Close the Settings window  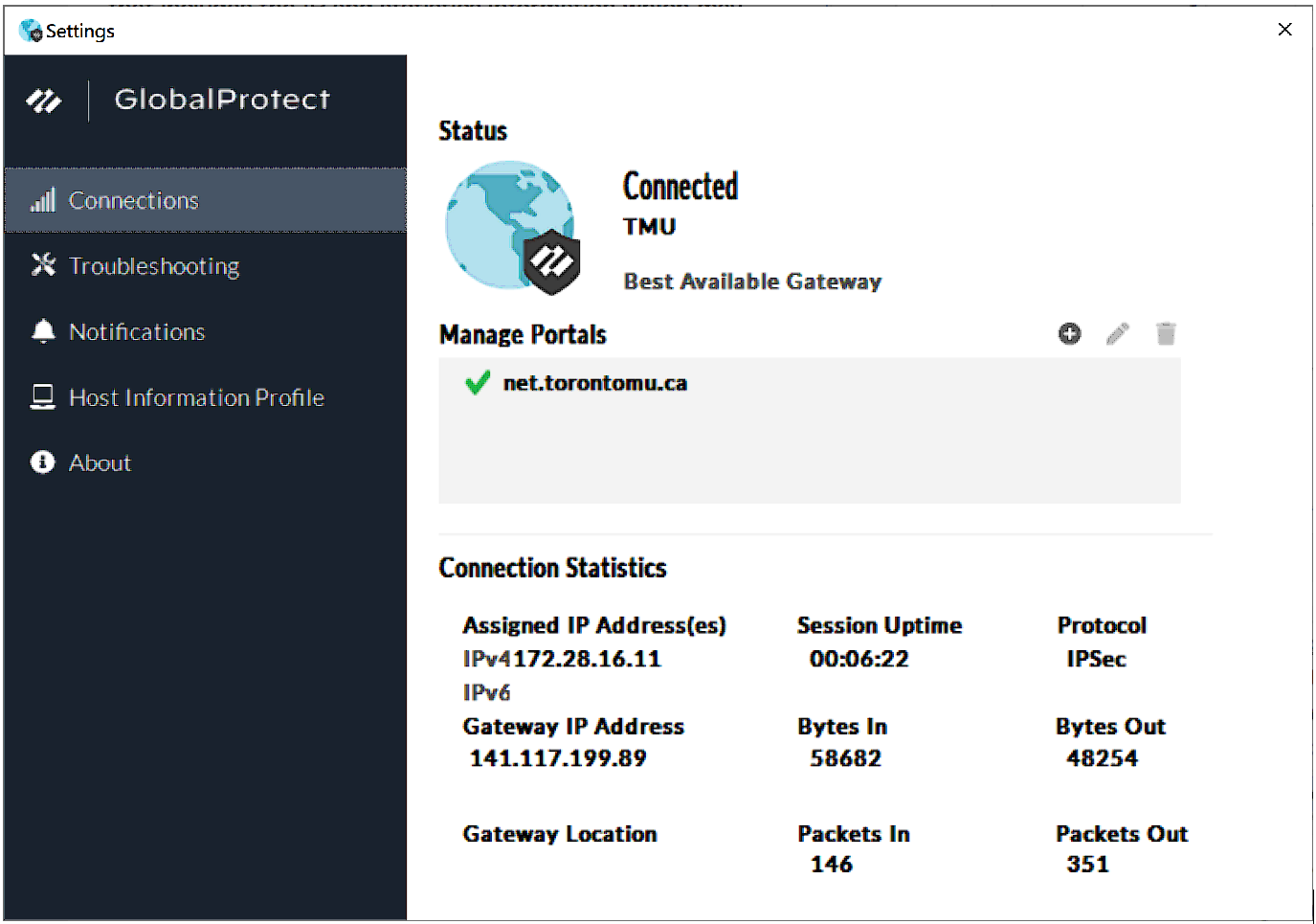[1284, 30]
